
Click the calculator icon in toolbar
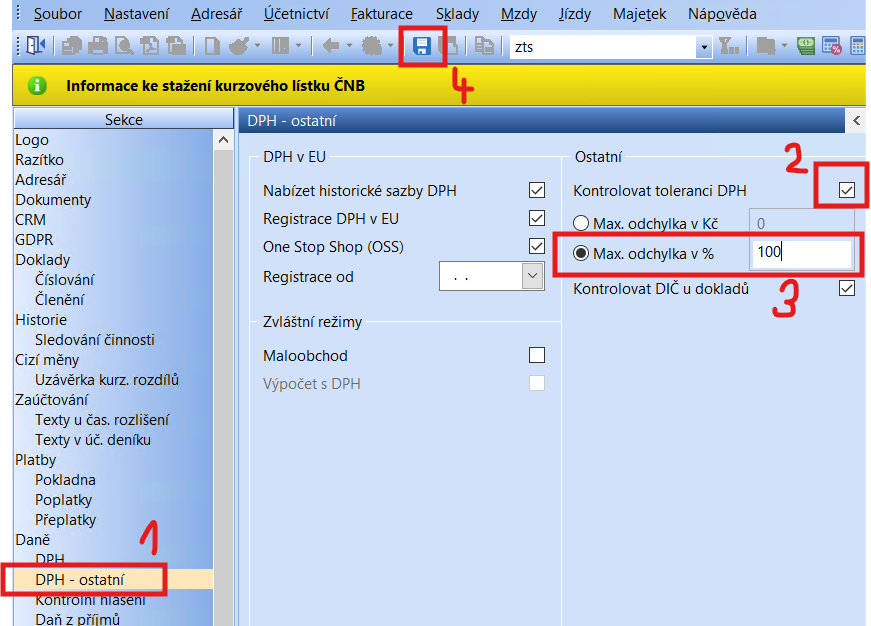858,46
